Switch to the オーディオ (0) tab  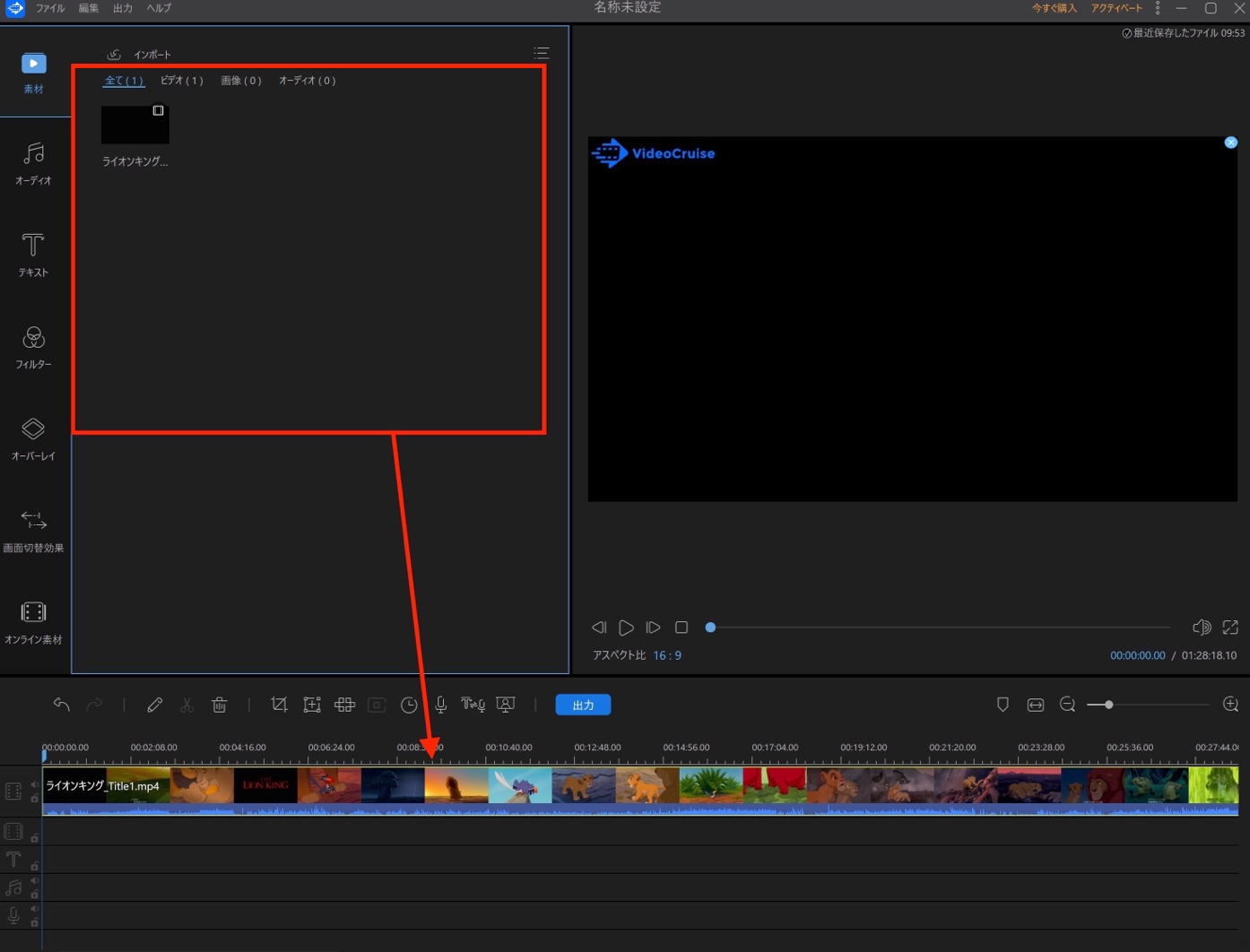coord(307,81)
